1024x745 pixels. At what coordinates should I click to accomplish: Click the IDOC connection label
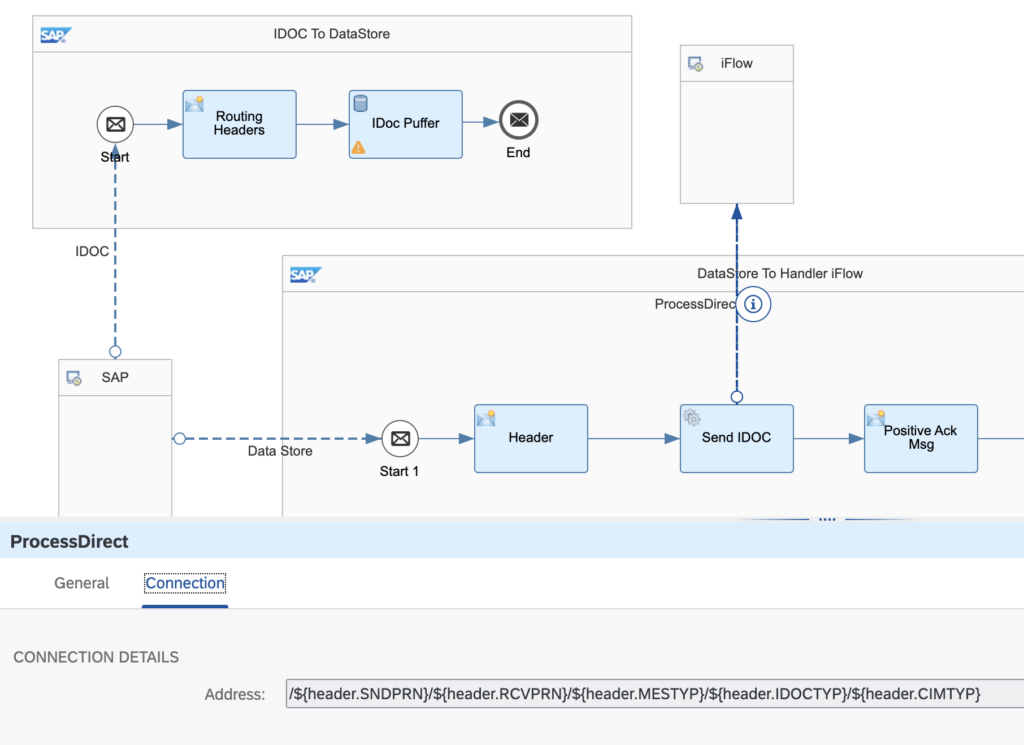pyautogui.click(x=92, y=251)
